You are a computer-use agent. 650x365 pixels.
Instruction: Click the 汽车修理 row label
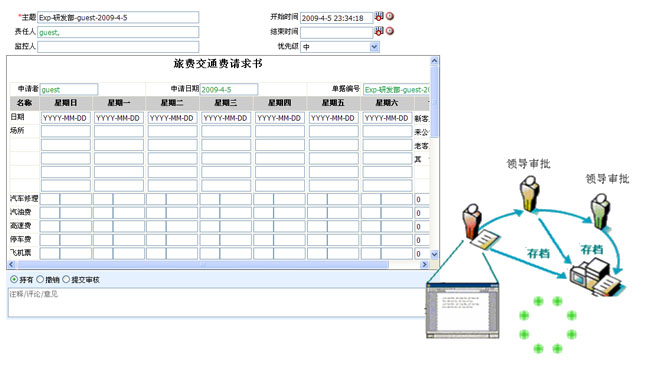[x=24, y=198]
